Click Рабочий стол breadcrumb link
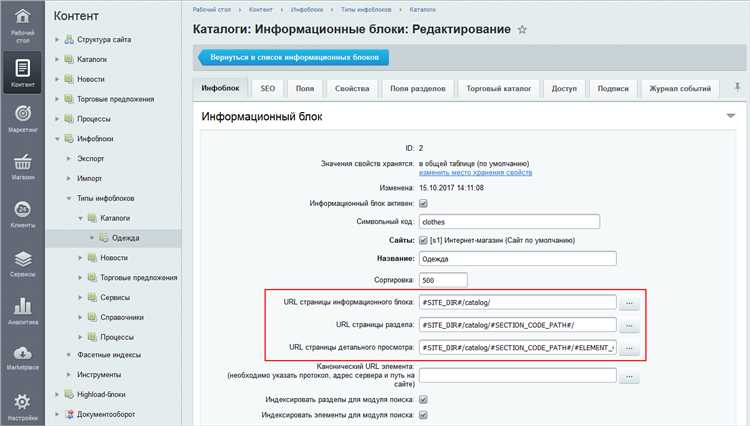The height and width of the screenshot is (426, 750). coord(211,10)
